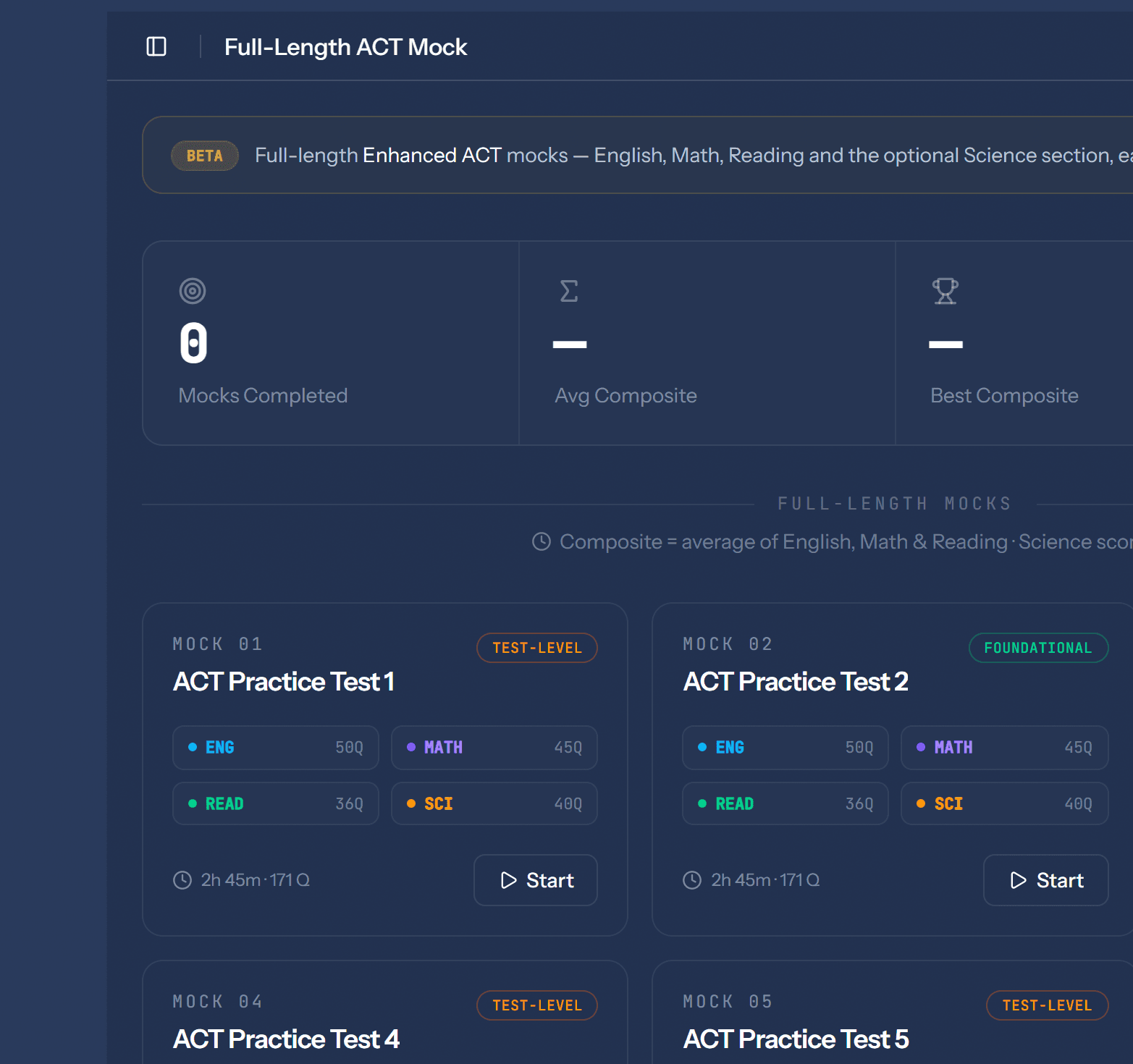Viewport: 1133px width, 1064px height.
Task: Click the 'Mocks Completed' label
Action: pyautogui.click(x=263, y=395)
